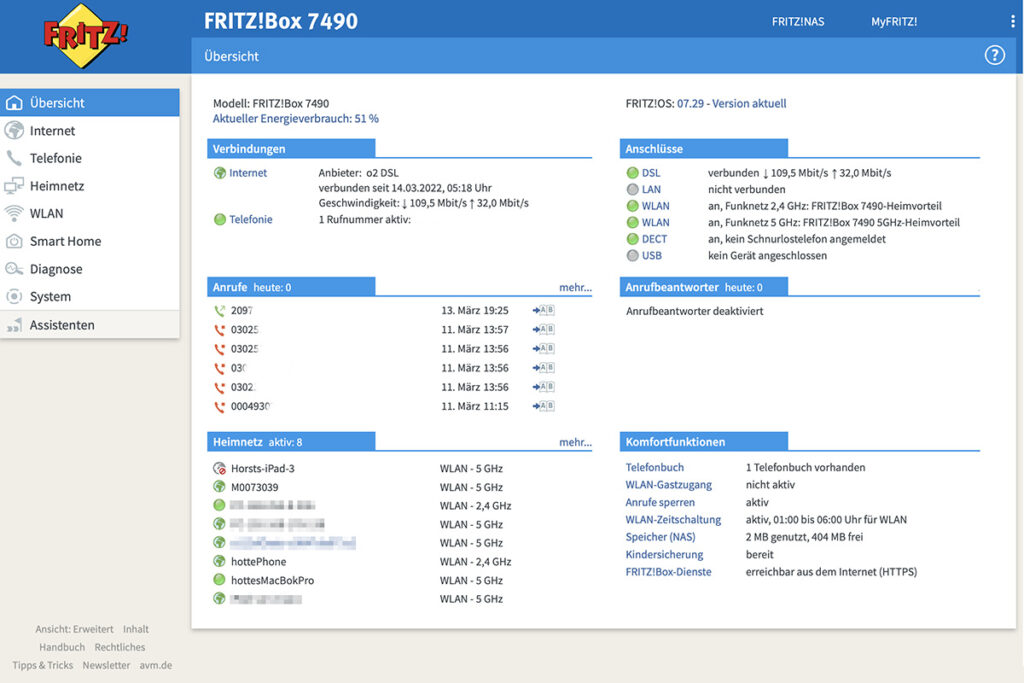Screen dimensions: 1024x683
Task: Open the WLAN-Gastzugang link
Action: (x=669, y=485)
